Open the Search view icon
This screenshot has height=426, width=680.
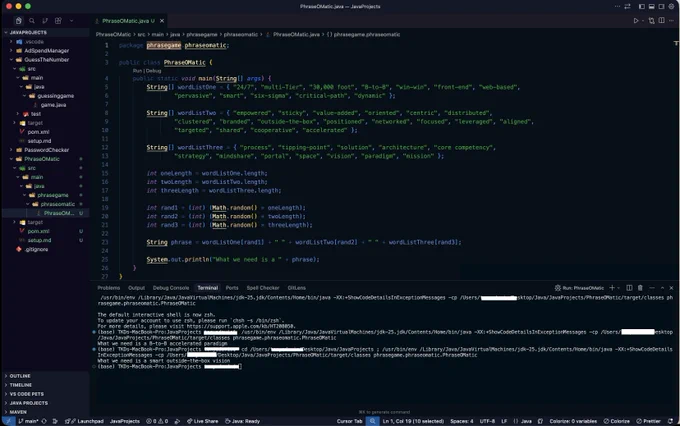click(32, 21)
